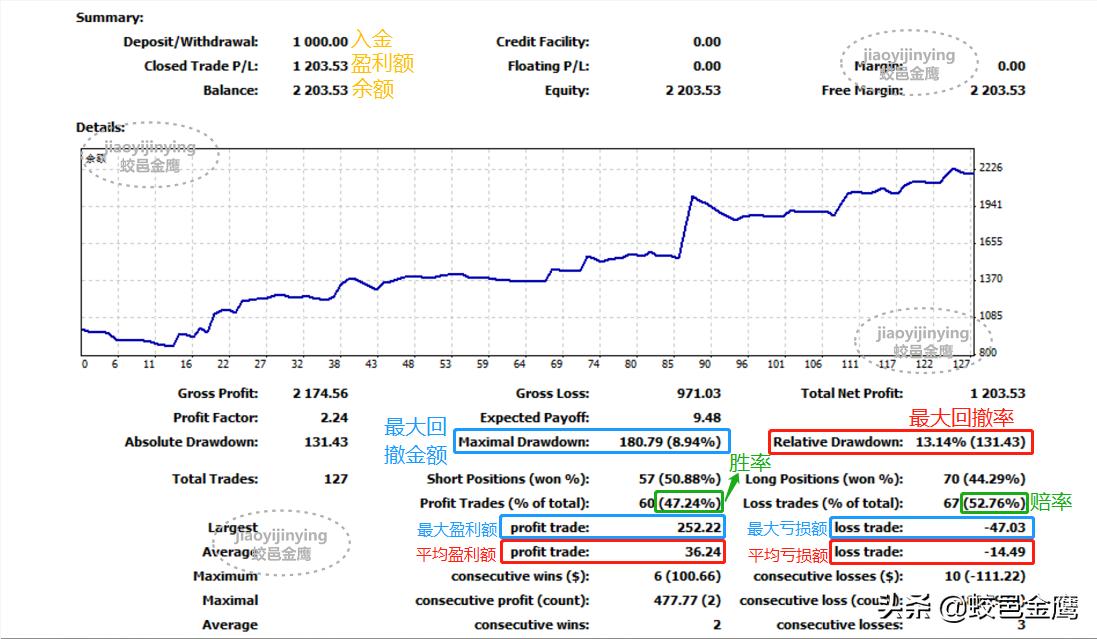1097x639 pixels.
Task: Click the green 胜率 annotation text
Action: coord(749,463)
